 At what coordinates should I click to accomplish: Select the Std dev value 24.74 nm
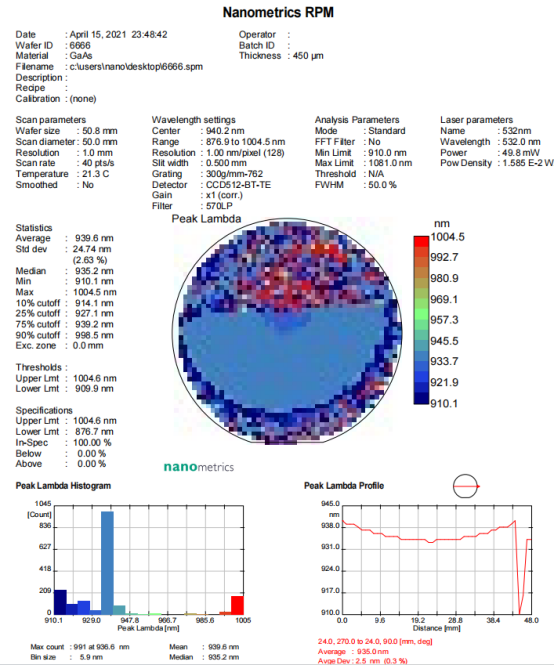tap(92, 249)
